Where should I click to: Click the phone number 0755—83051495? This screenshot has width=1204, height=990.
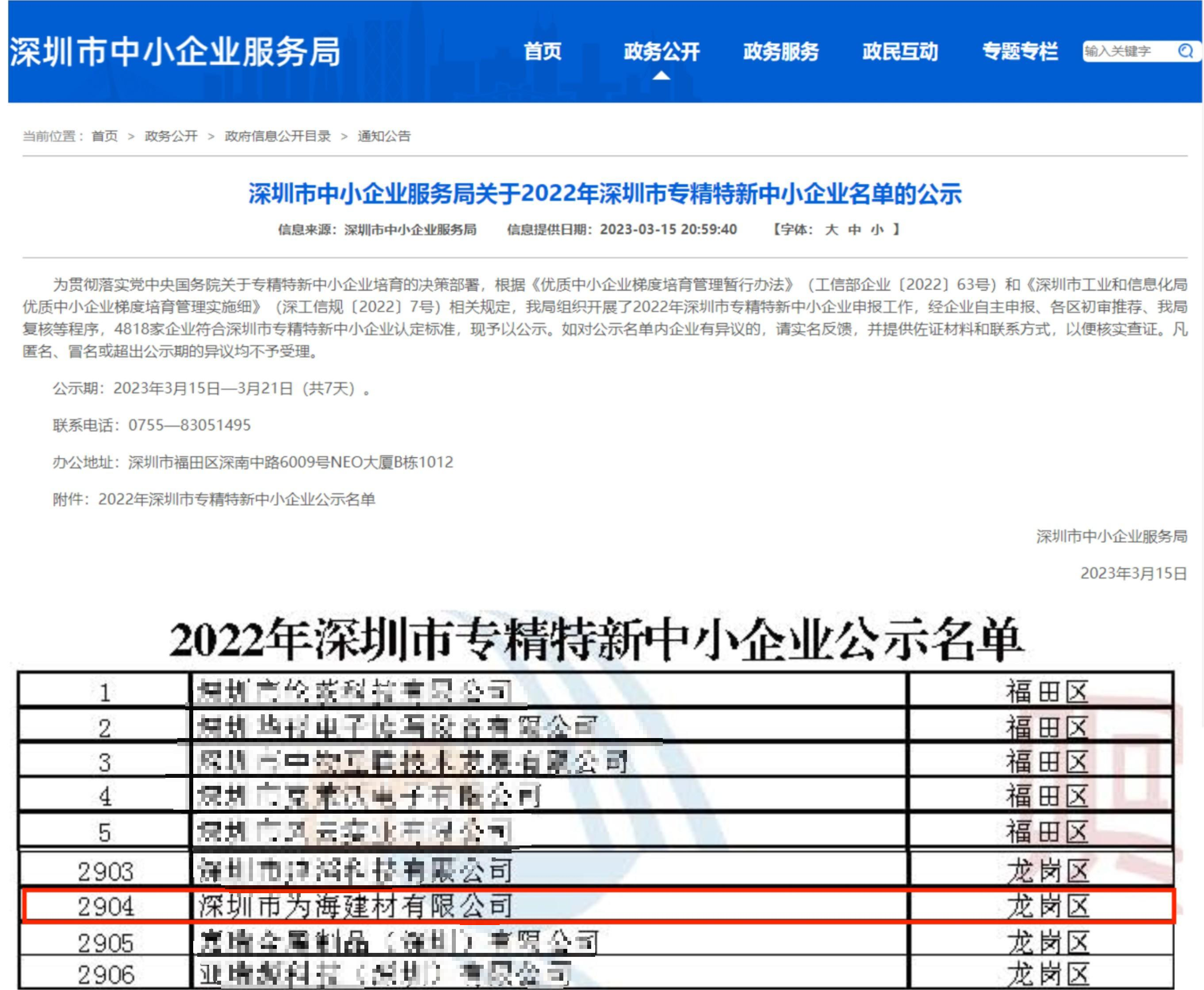(189, 425)
